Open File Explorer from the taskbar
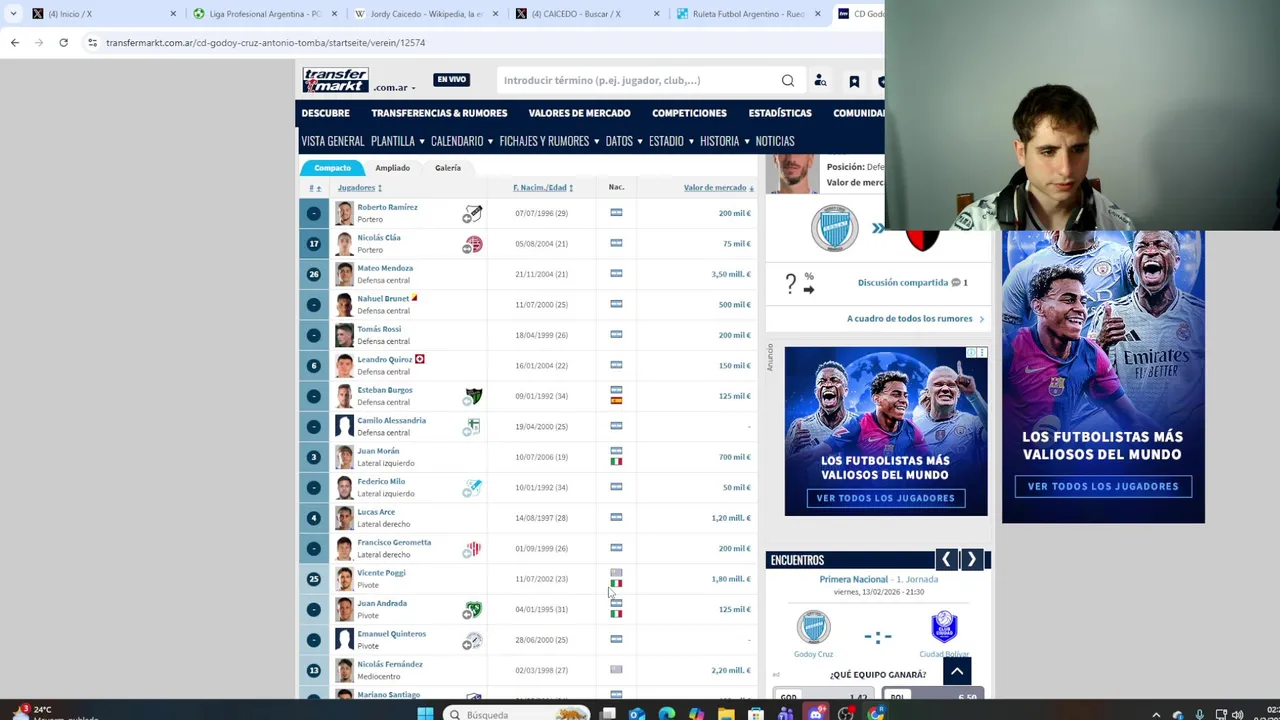This screenshot has width=1280, height=720. [726, 714]
